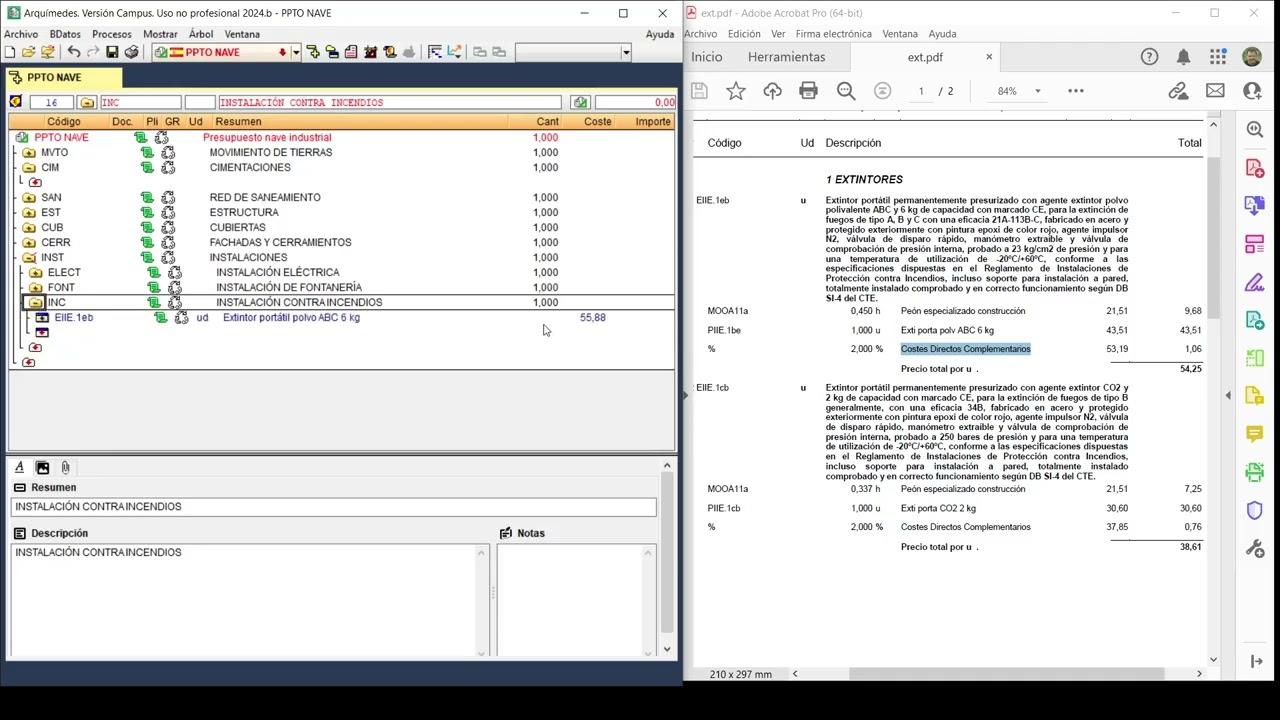The height and width of the screenshot is (720, 1280).
Task: Click the INC code input field
Action: 140,102
